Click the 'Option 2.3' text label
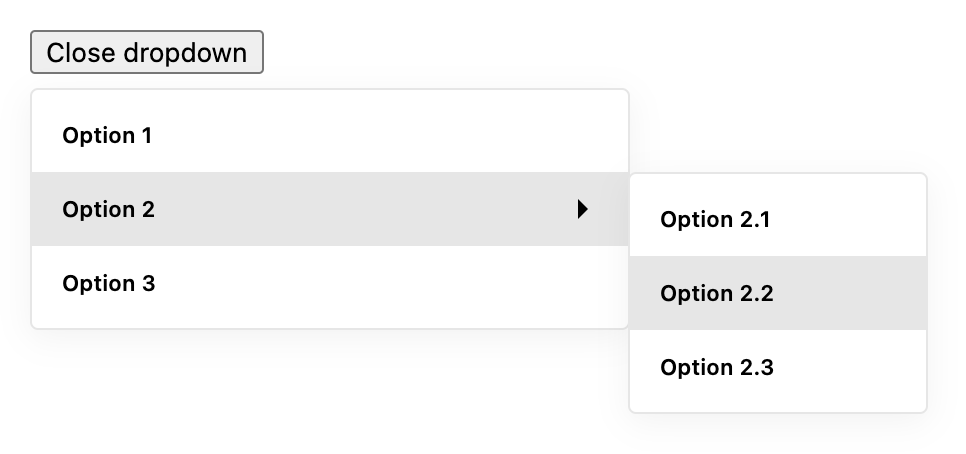966x454 pixels. tap(716, 367)
